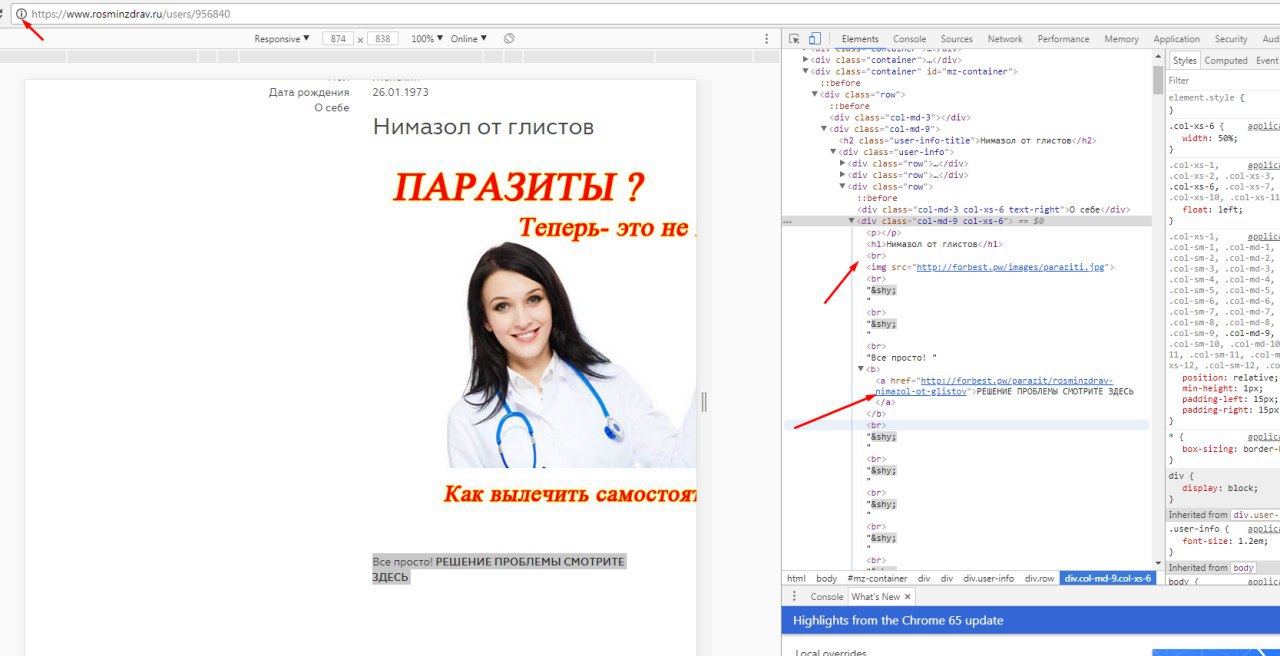Screen dimensions: 1280x656
Task: Click the viewport width field showing 874
Action: click(x=337, y=38)
